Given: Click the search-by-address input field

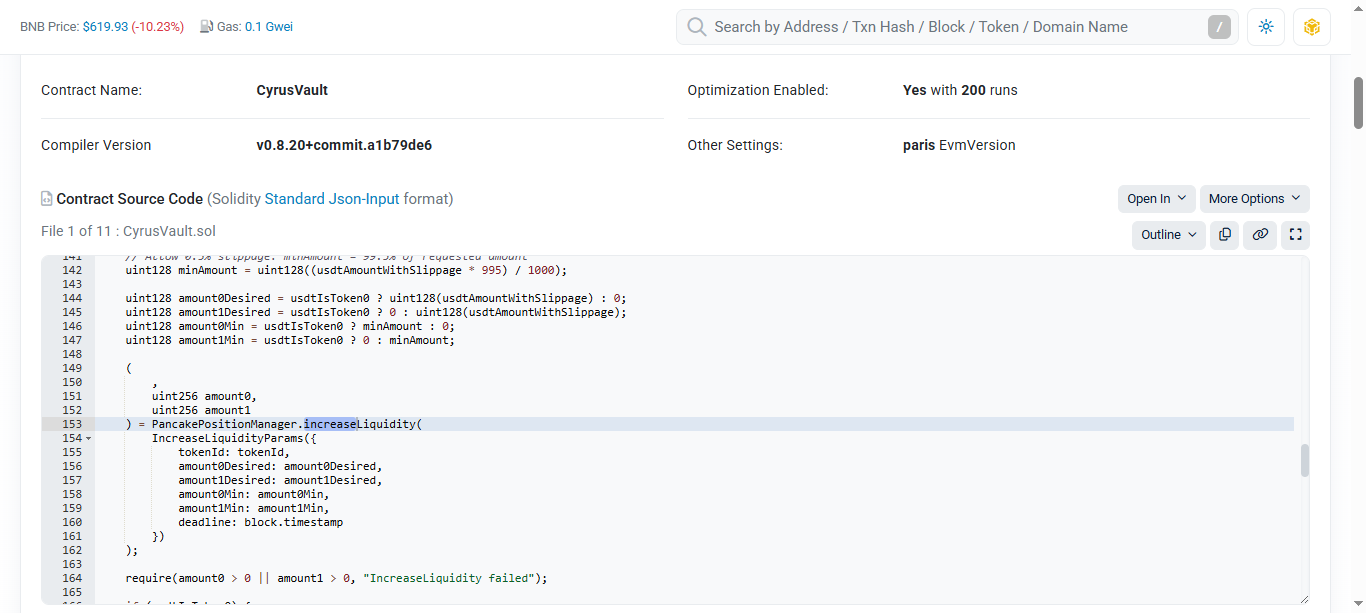Looking at the screenshot, I should click(950, 27).
